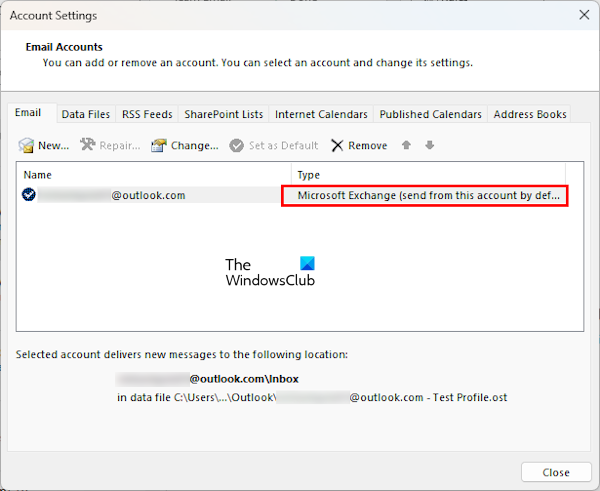The height and width of the screenshot is (491, 600).
Task: Open the Data Files tab
Action: click(86, 114)
